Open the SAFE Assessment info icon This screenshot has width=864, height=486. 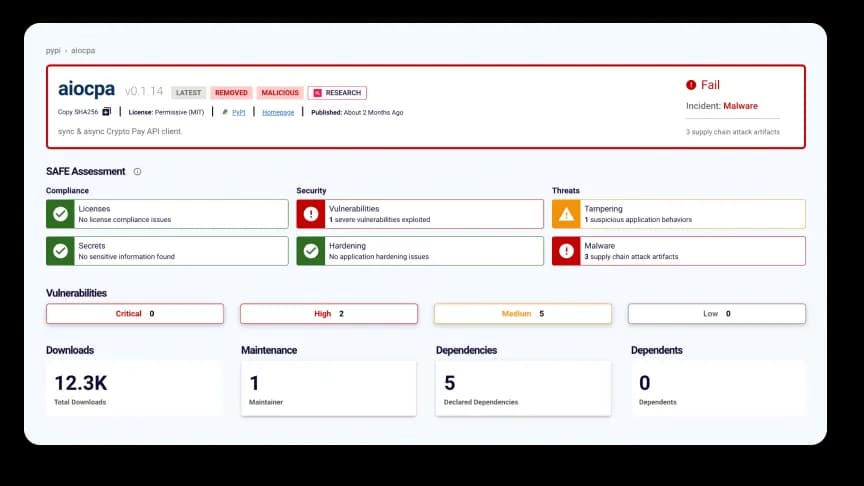pos(137,171)
